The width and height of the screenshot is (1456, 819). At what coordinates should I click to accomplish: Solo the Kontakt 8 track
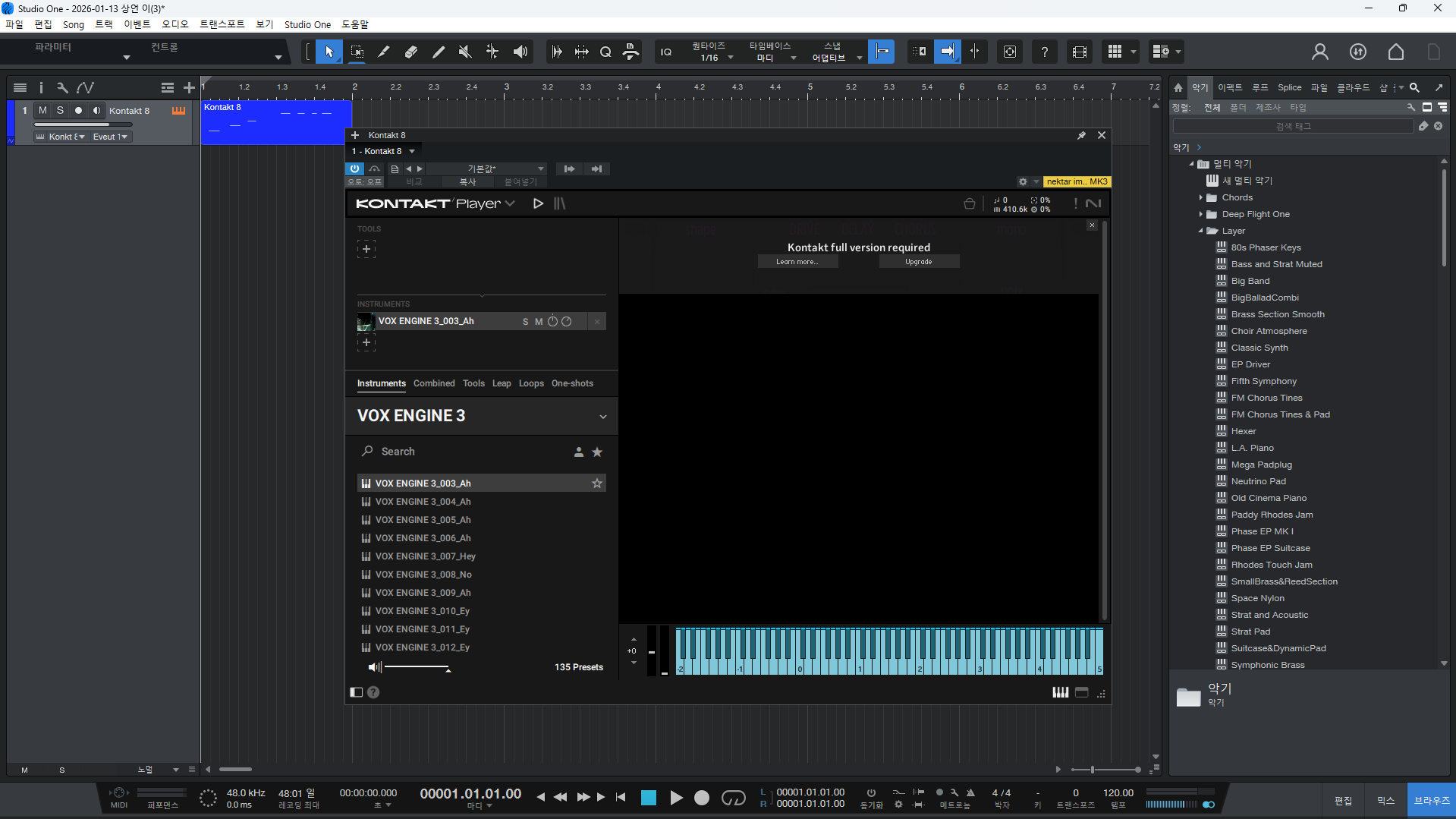(x=61, y=111)
